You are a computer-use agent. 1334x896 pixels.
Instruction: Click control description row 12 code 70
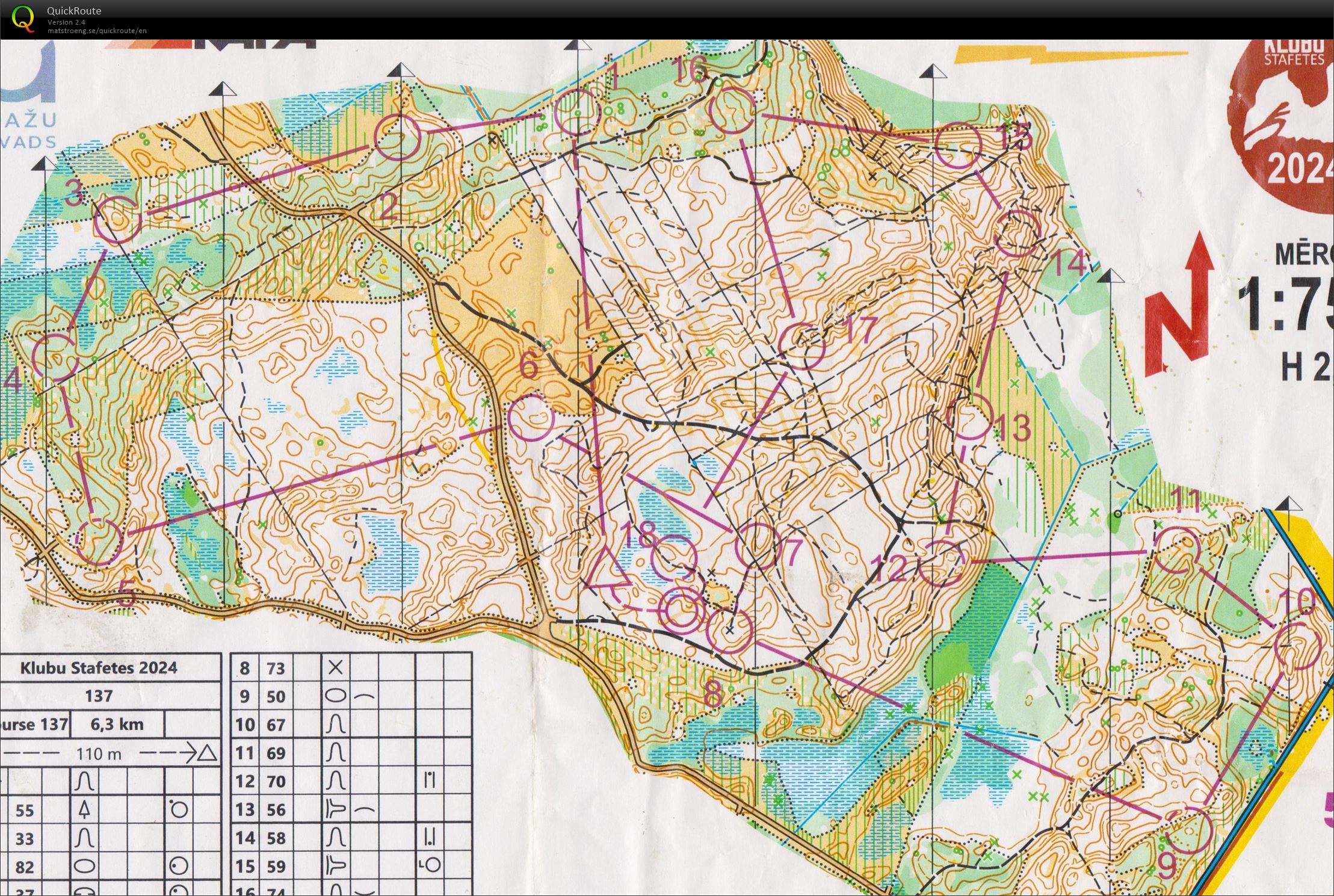[276, 781]
